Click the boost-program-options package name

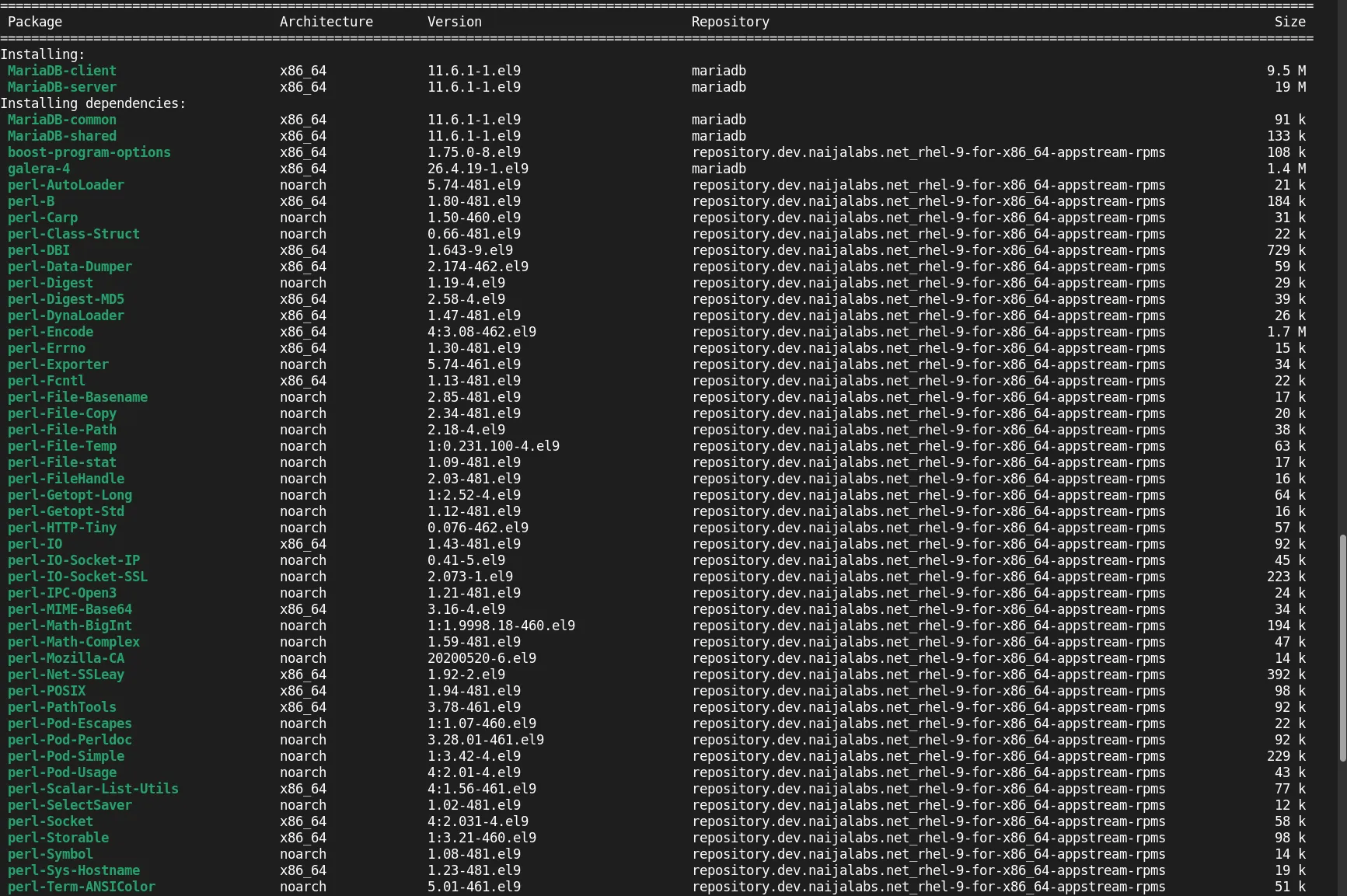(x=89, y=152)
